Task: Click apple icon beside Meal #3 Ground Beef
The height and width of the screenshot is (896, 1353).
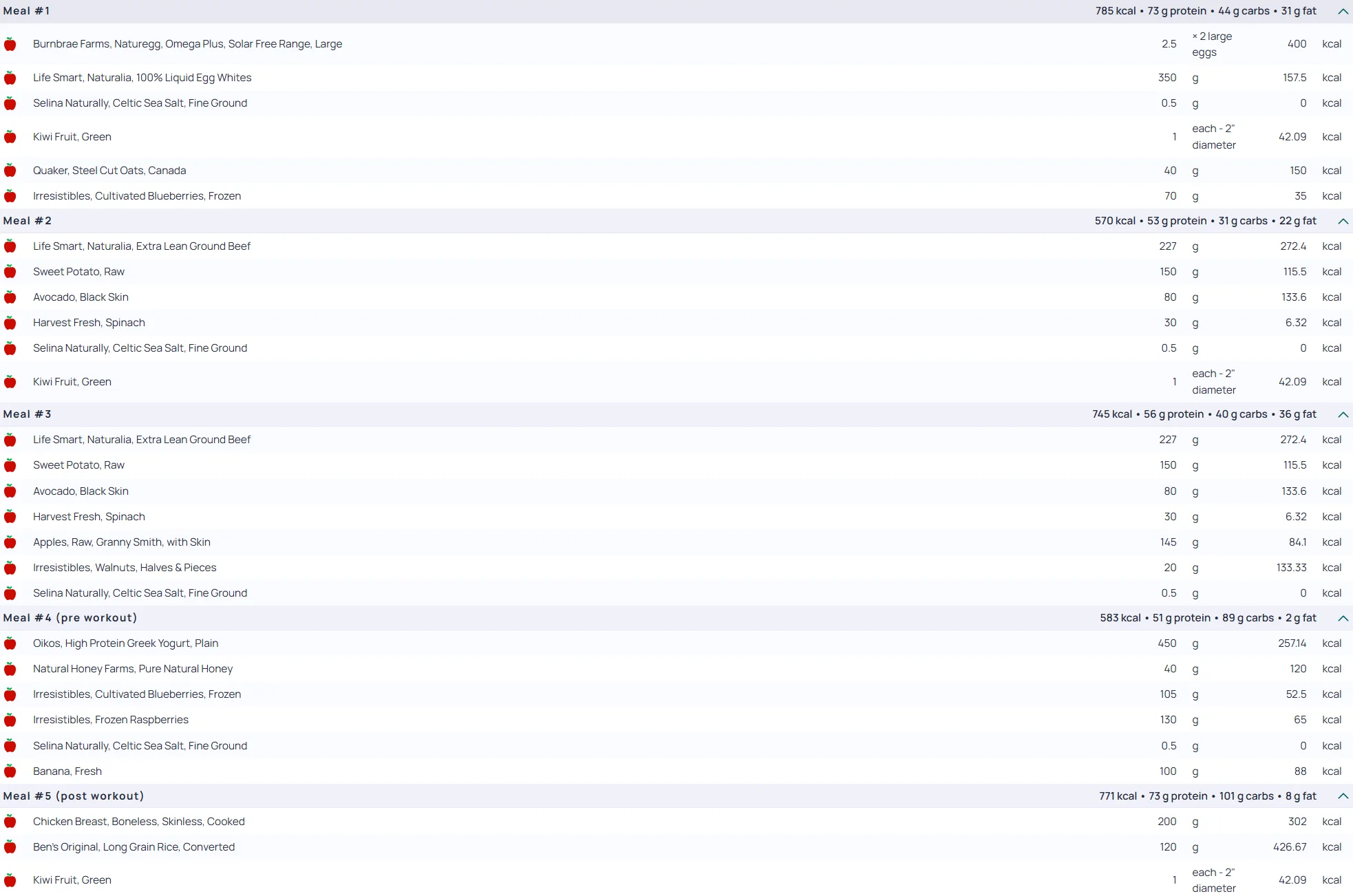Action: (10, 440)
